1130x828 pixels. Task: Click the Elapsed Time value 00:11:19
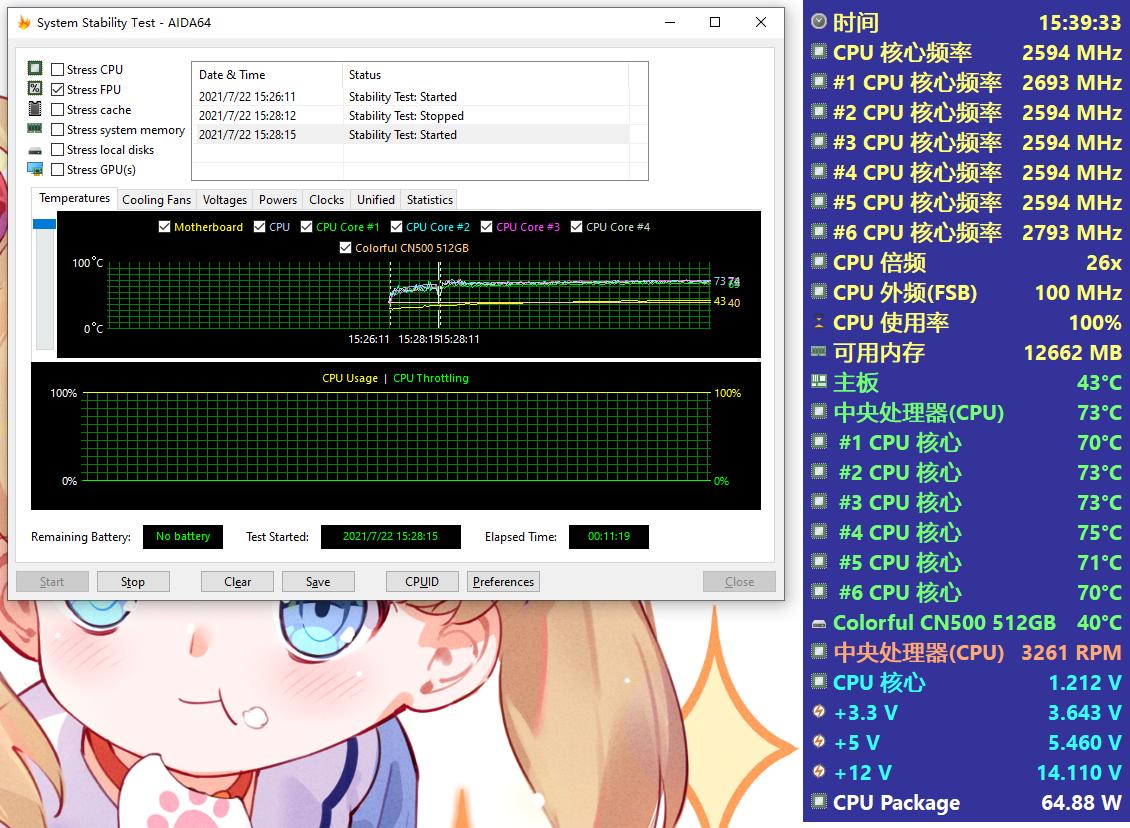click(609, 536)
